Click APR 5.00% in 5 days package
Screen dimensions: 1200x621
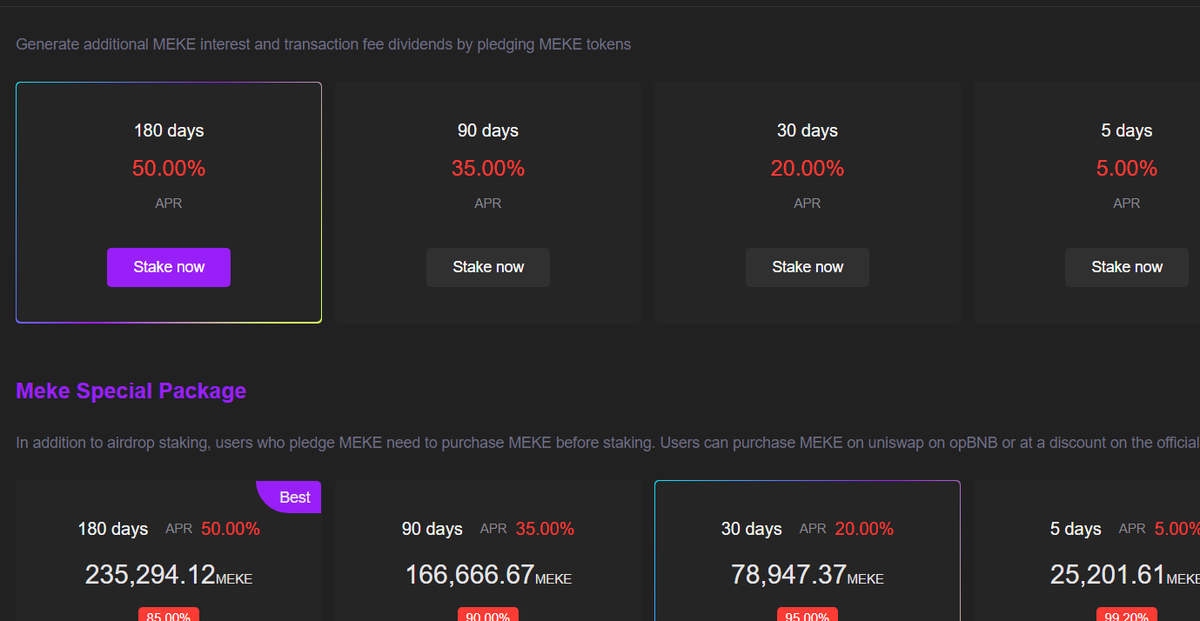coord(1159,529)
